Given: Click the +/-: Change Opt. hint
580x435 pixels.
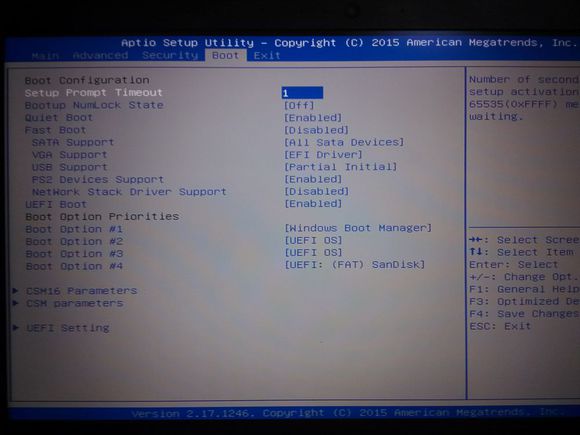Looking at the screenshot, I should (523, 277).
